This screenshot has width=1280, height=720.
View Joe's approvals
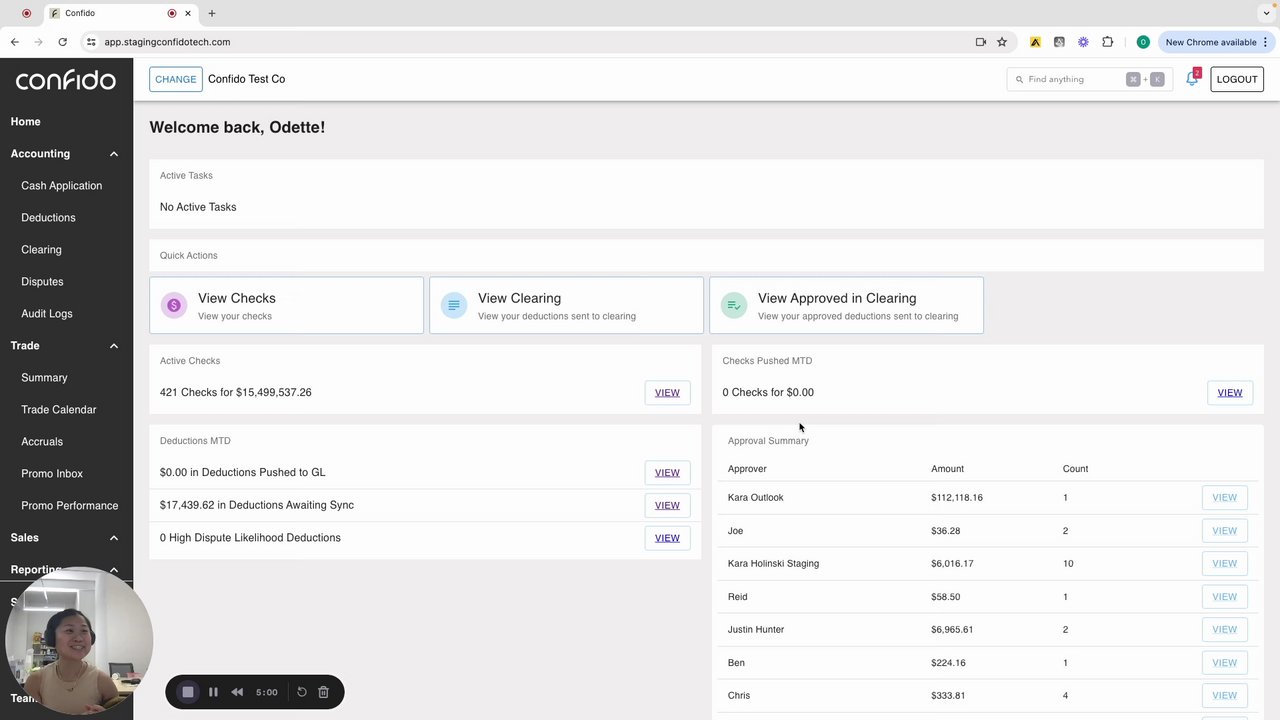[x=1224, y=531]
